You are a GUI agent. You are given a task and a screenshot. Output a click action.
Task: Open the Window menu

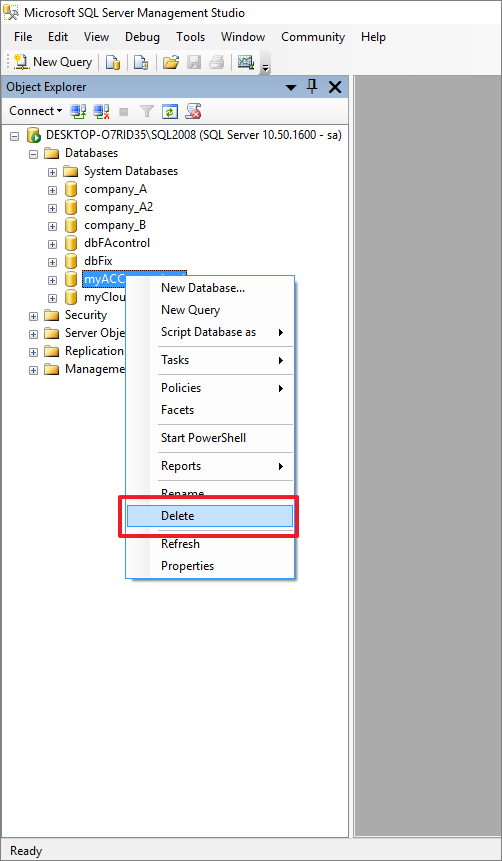click(x=243, y=37)
